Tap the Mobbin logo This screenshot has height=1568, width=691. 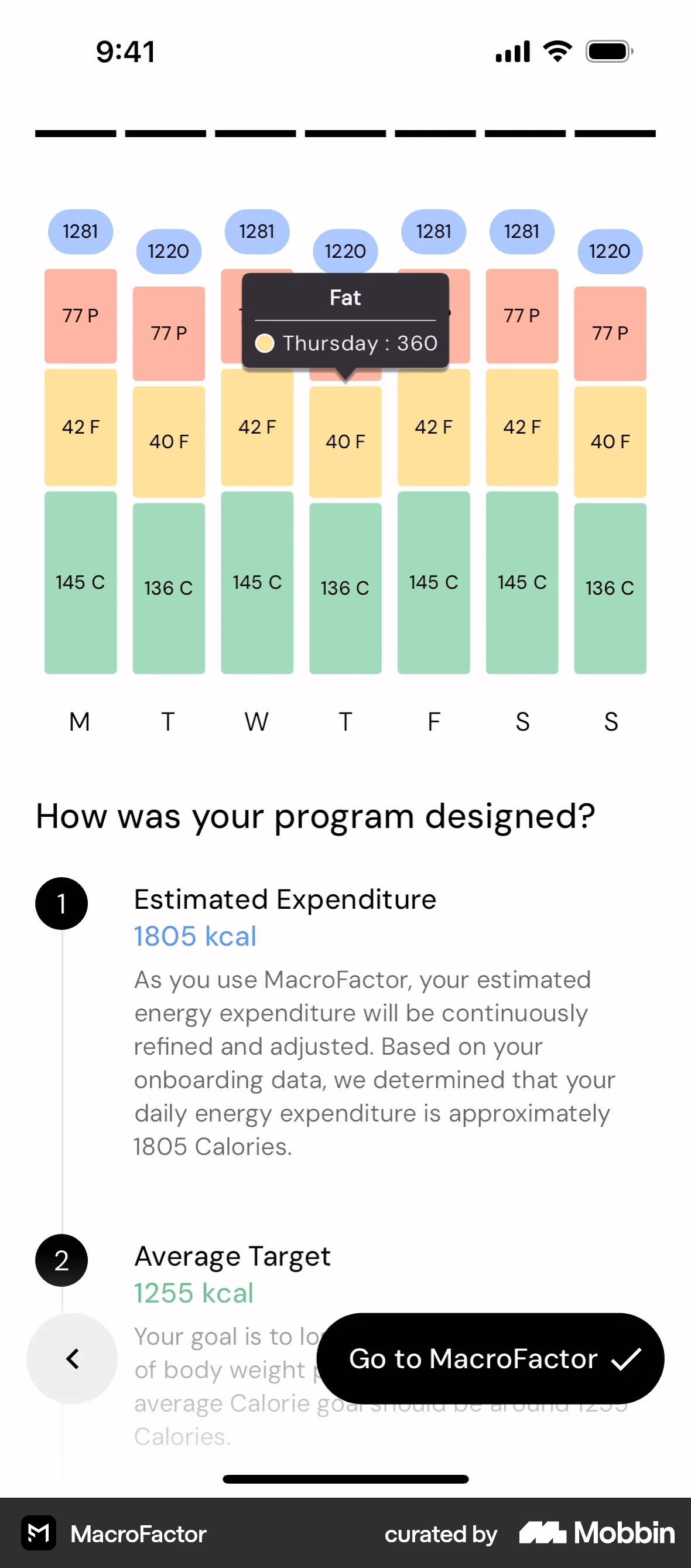click(597, 1533)
